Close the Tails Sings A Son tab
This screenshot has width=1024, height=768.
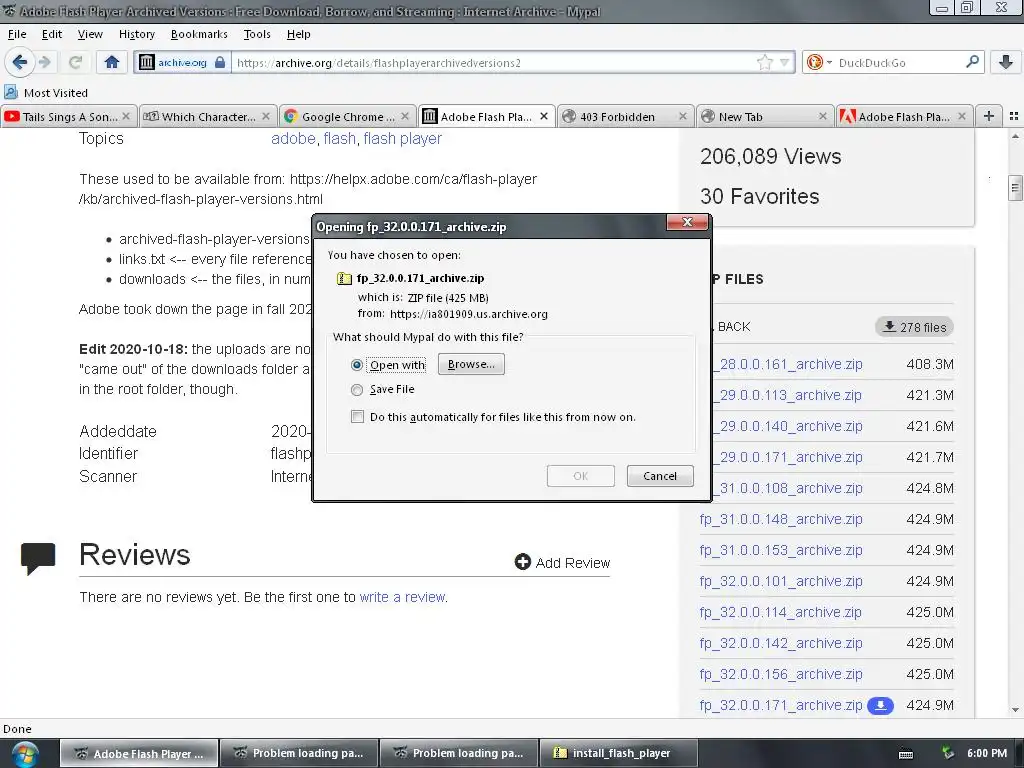126,116
